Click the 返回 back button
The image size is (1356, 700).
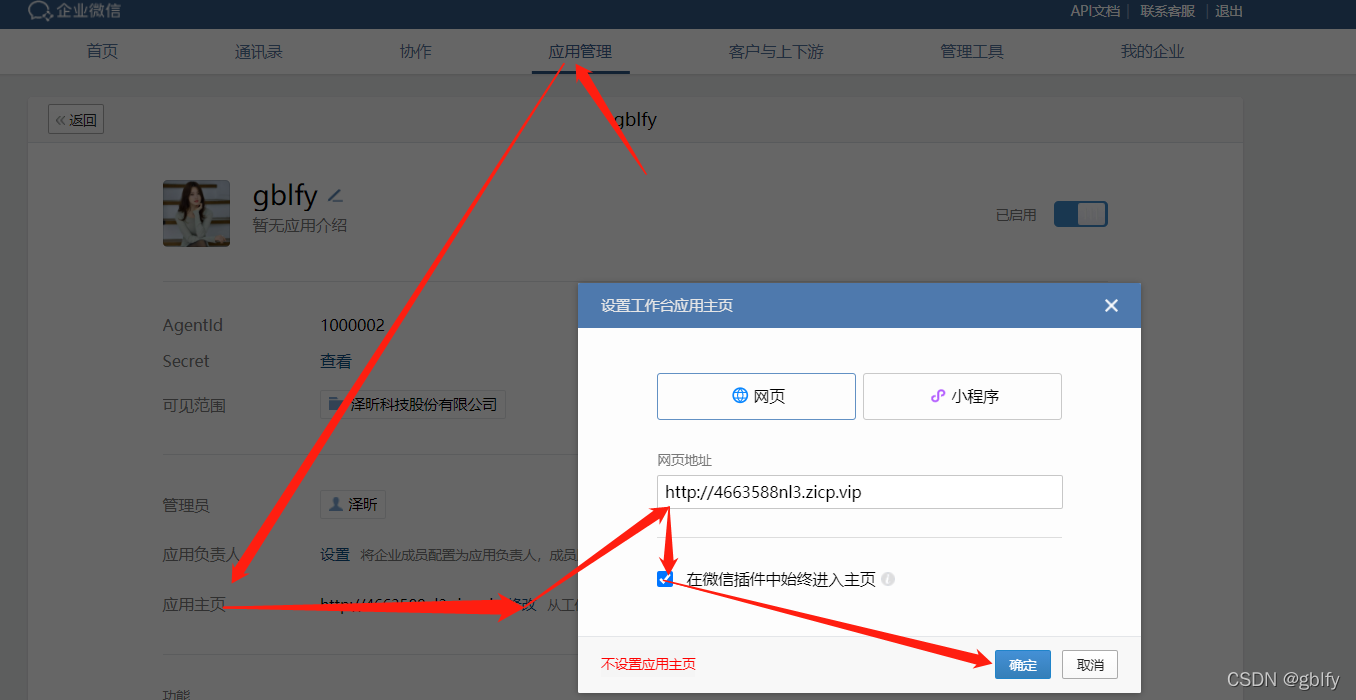click(75, 118)
